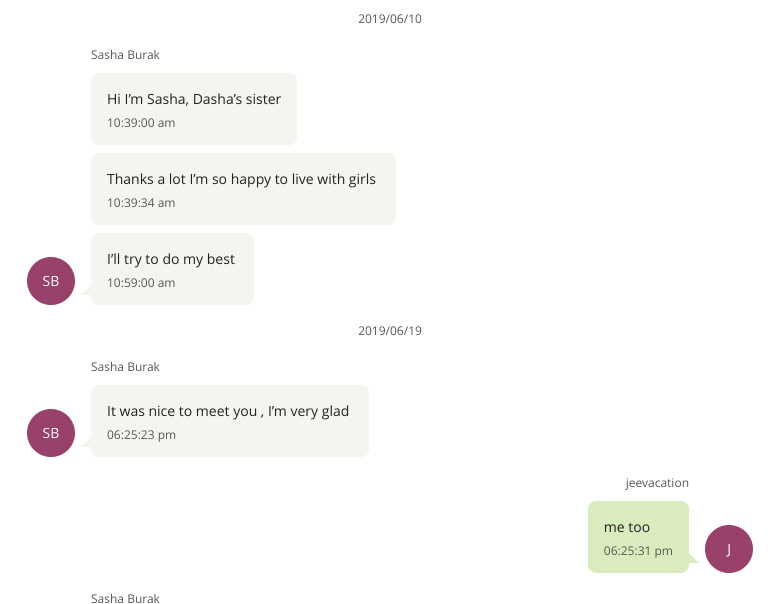
Task: Open the J avatar for jeevacation
Action: click(728, 549)
